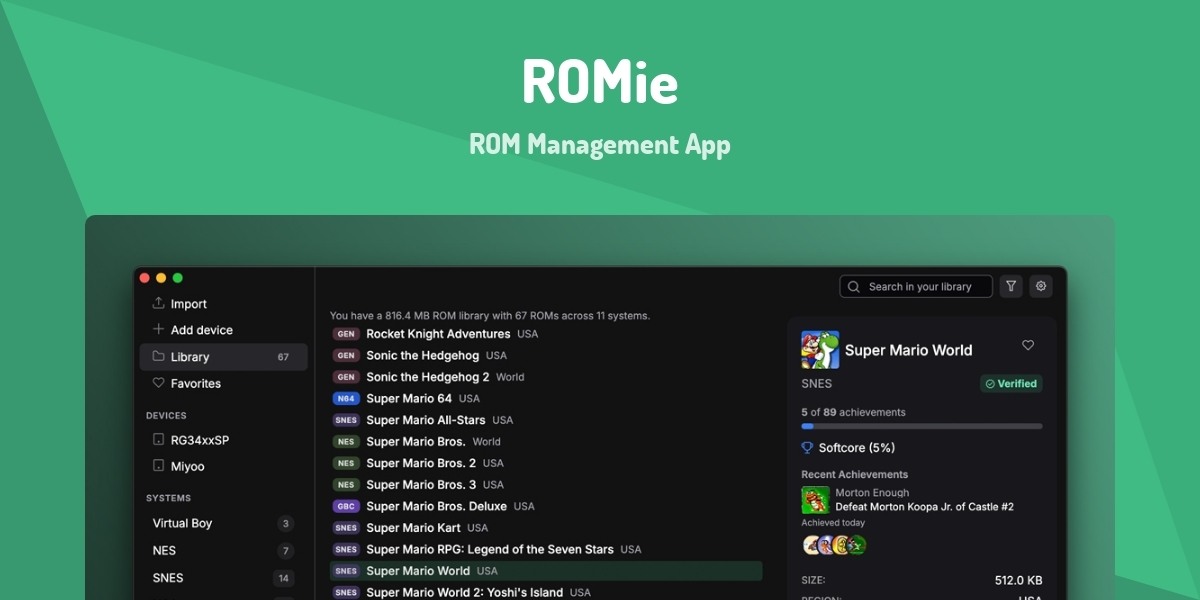Click GEN tag beside Rocket Knight Adventures
This screenshot has width=1200, height=600.
[346, 334]
